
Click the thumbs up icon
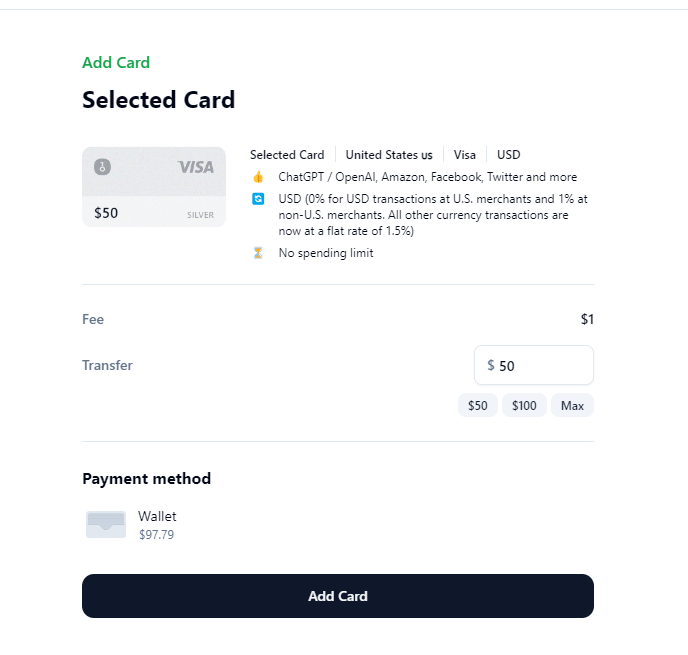(x=258, y=177)
